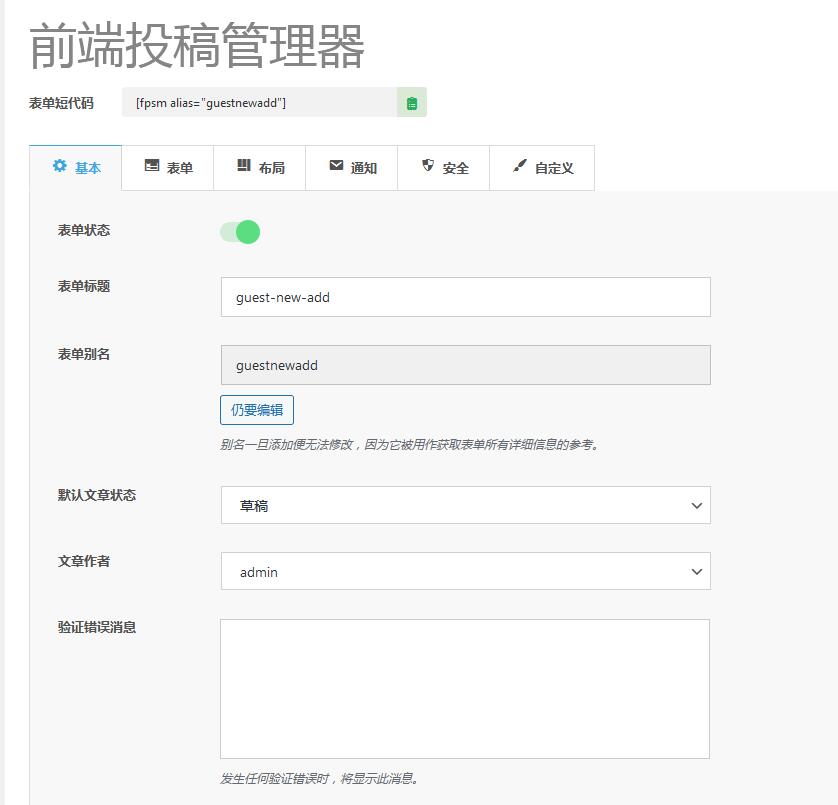
Task: Click the 表单别名 field guestnewadd
Action: [x=465, y=365]
